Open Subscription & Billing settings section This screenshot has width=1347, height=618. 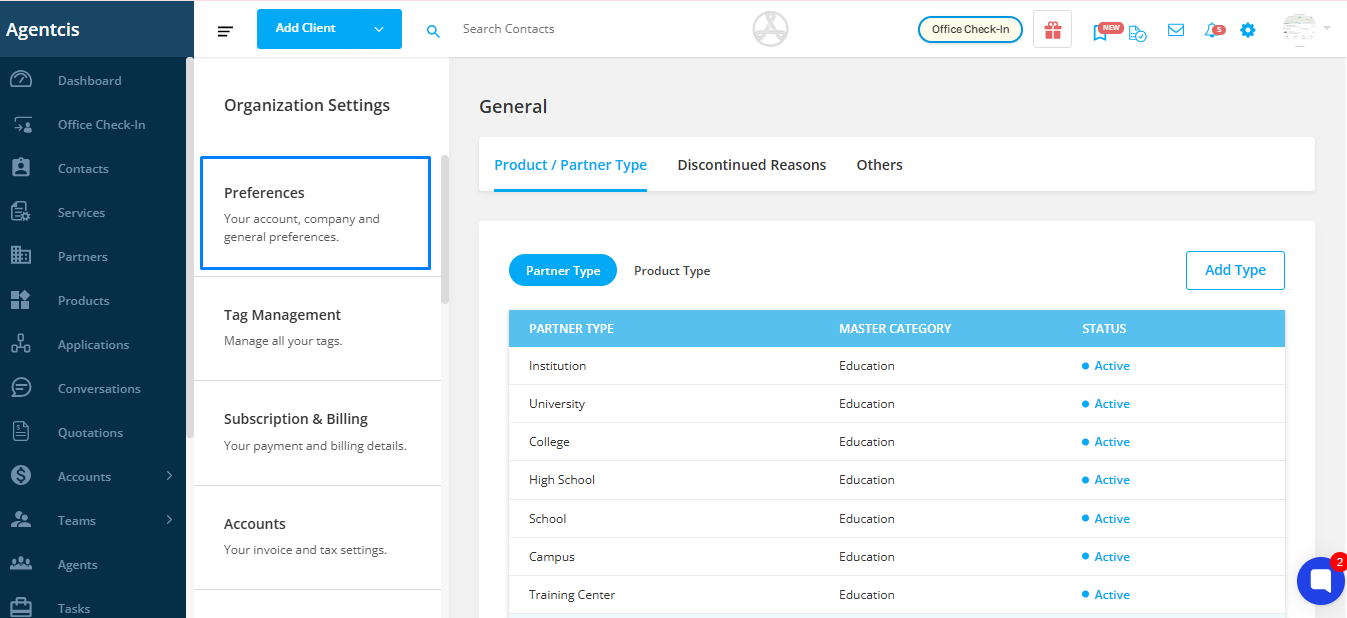pos(317,433)
